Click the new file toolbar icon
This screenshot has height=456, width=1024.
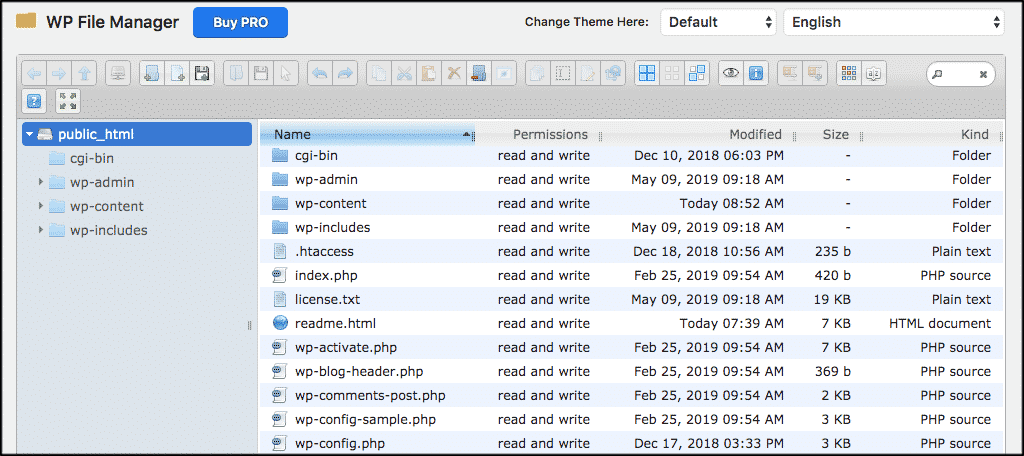(x=177, y=73)
